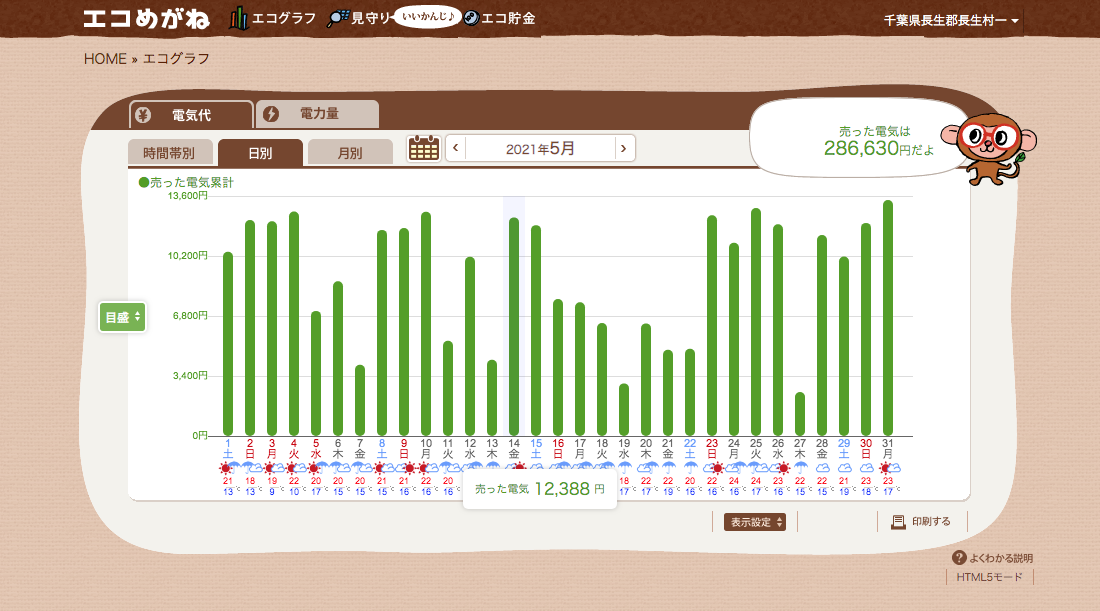Click the umbrella weather icon under May 22
This screenshot has height=611, width=1100.
click(690, 468)
